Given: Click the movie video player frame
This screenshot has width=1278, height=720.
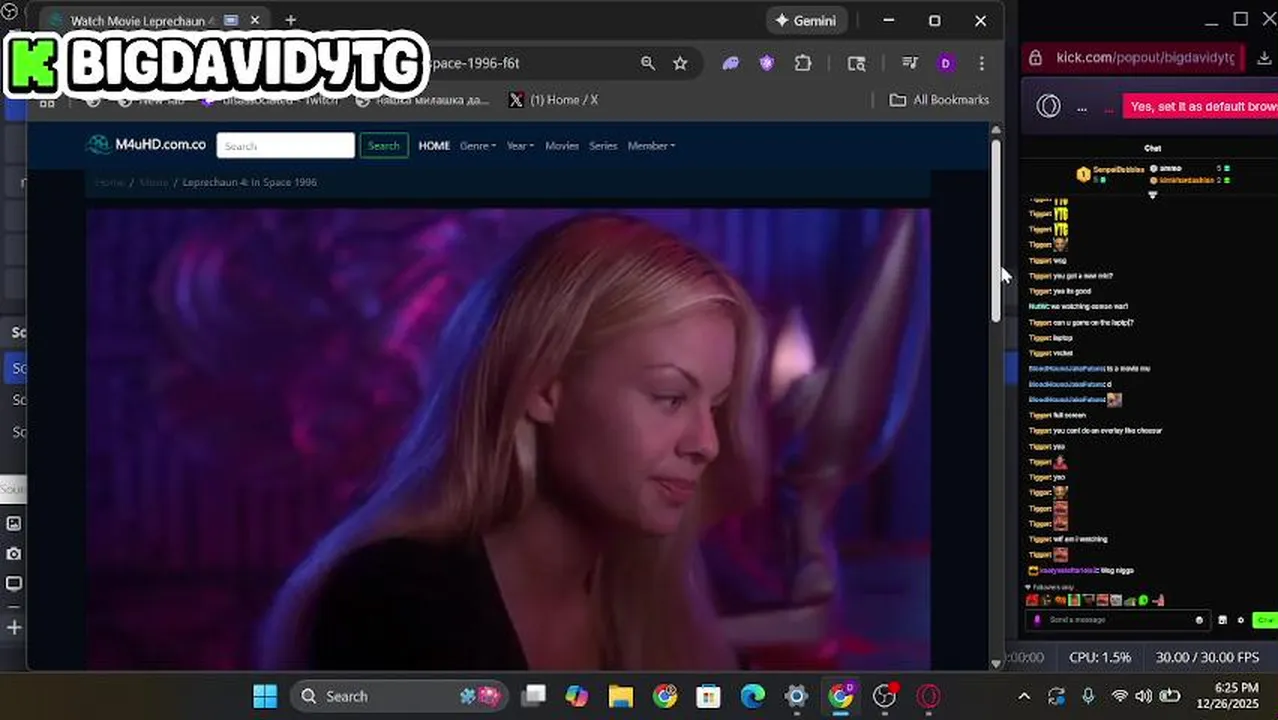Looking at the screenshot, I should pyautogui.click(x=508, y=438).
